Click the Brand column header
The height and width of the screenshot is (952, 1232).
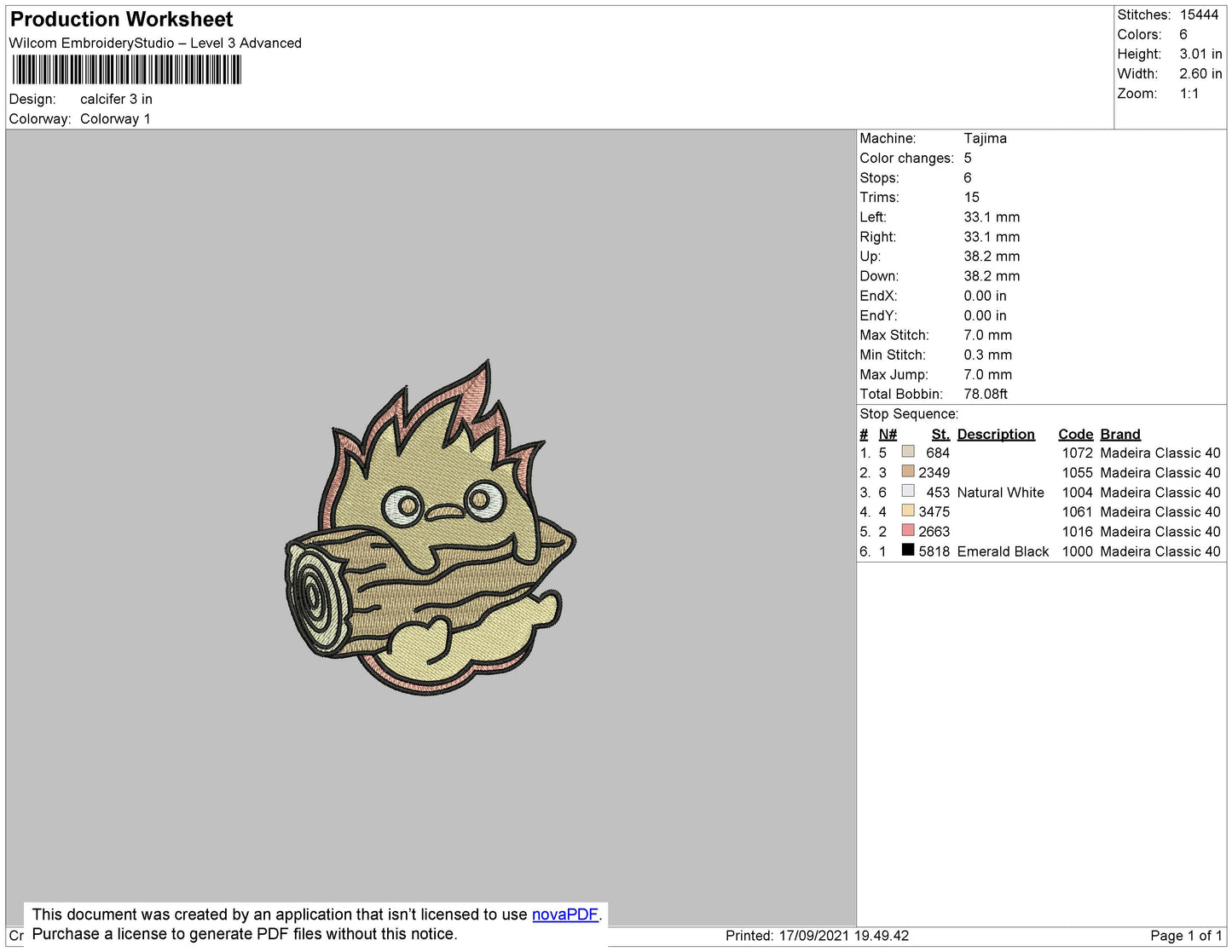pos(1119,434)
